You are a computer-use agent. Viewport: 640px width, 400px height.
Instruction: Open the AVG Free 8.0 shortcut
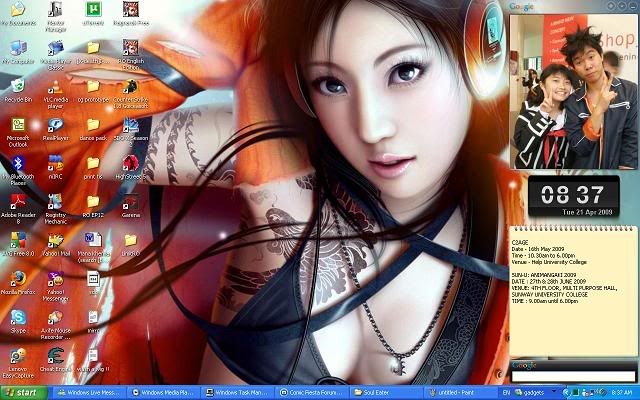[18, 244]
